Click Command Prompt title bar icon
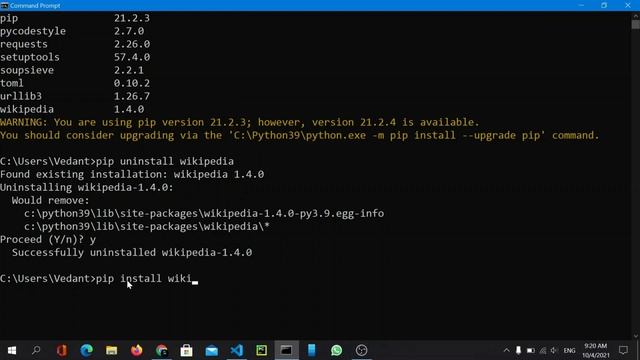This screenshot has height=360, width=640. (4, 5)
